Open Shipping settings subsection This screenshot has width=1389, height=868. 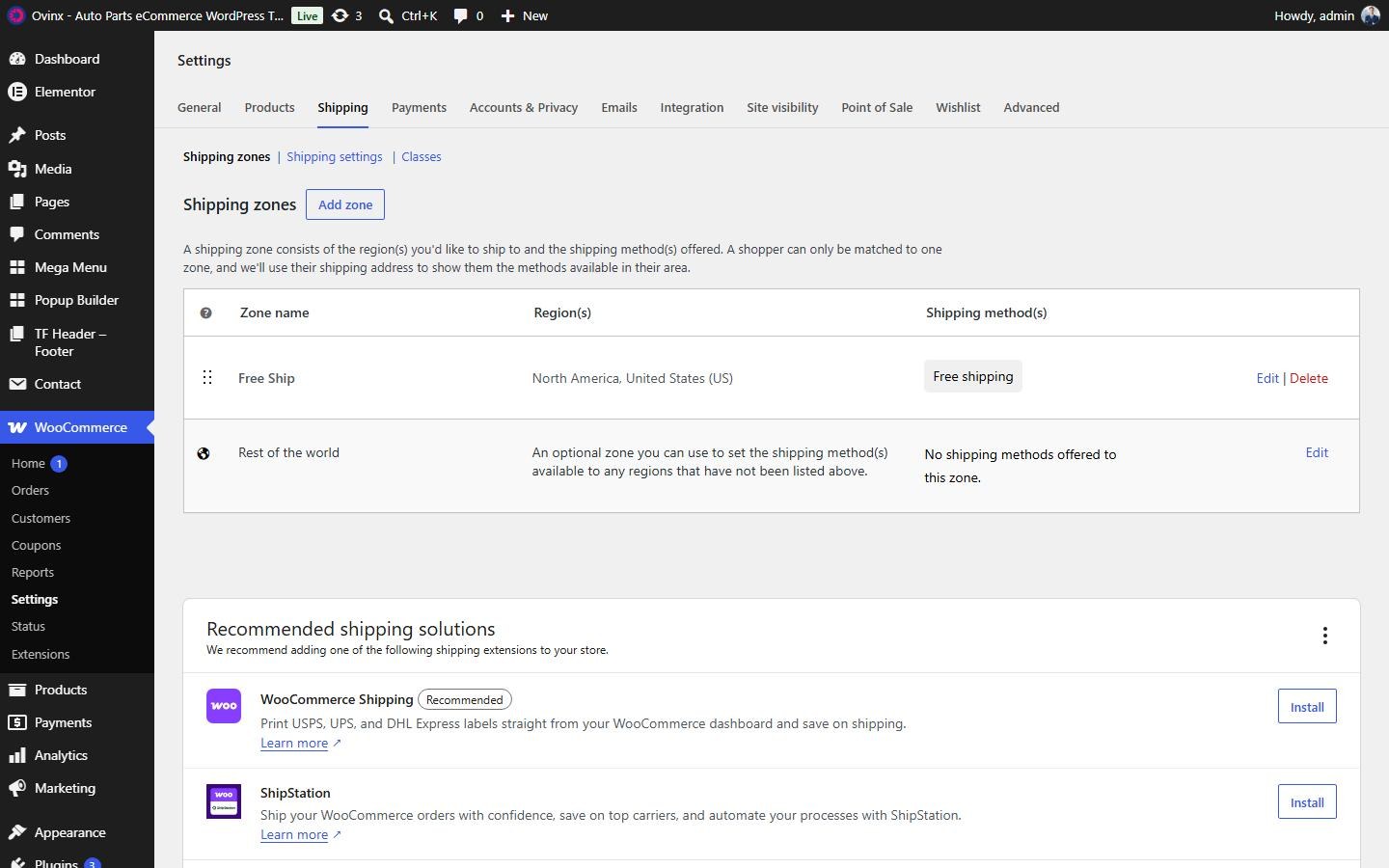click(x=335, y=156)
